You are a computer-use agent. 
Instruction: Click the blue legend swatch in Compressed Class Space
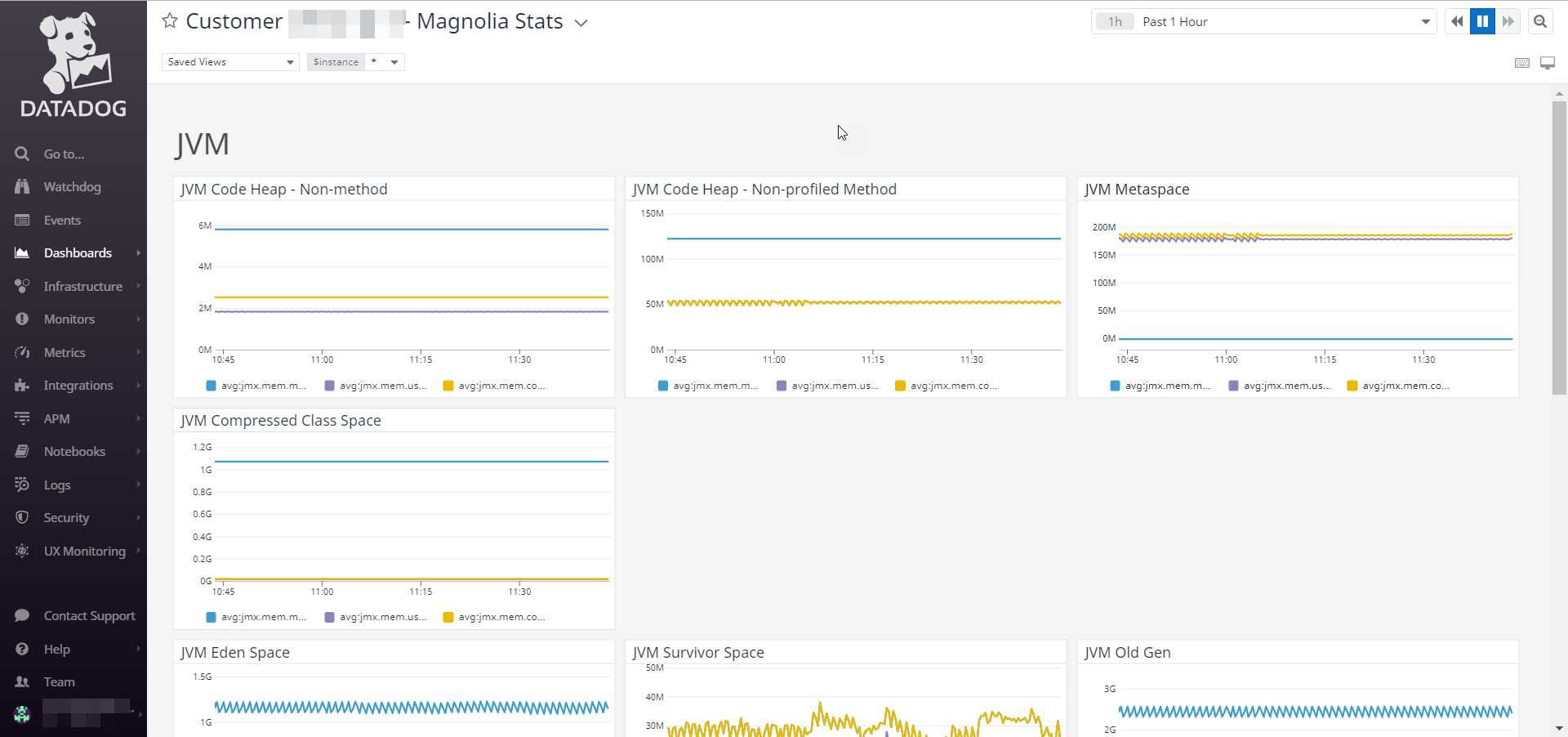click(x=212, y=617)
